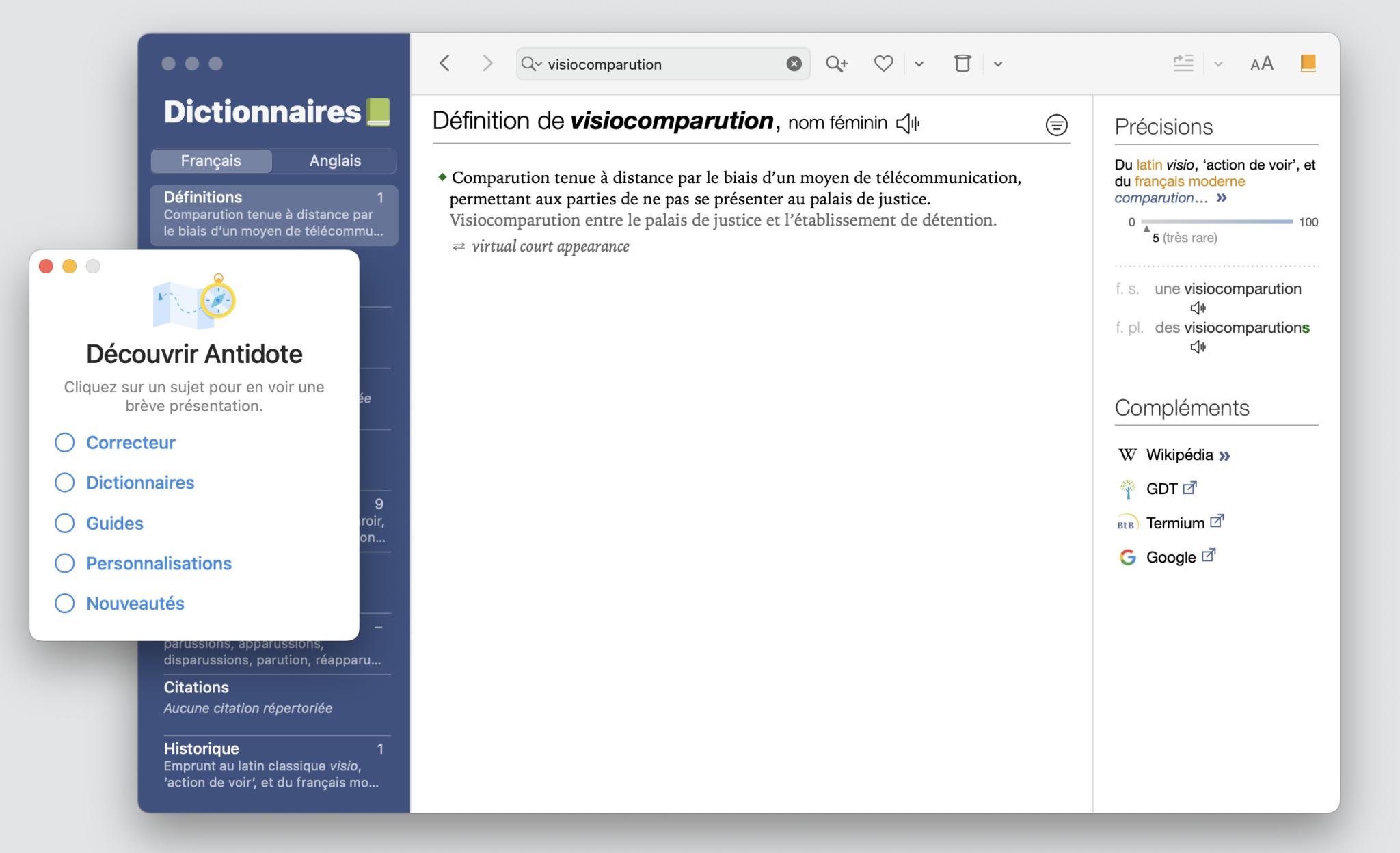The height and width of the screenshot is (853, 1400).
Task: Play audio for plural des visiocomparutions
Action: 1198,347
